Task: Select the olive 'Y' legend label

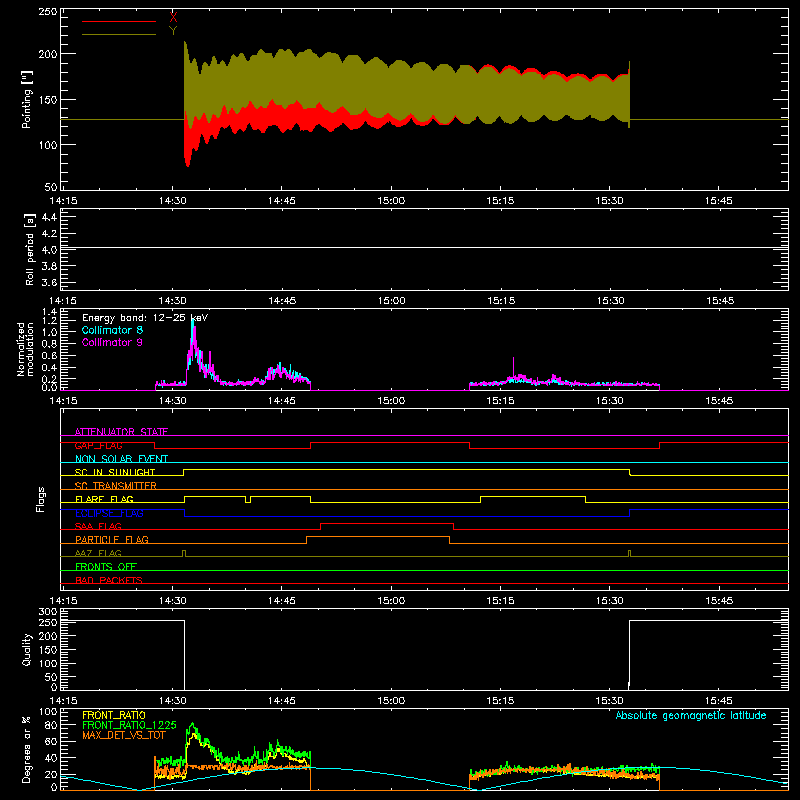Action: pyautogui.click(x=173, y=31)
